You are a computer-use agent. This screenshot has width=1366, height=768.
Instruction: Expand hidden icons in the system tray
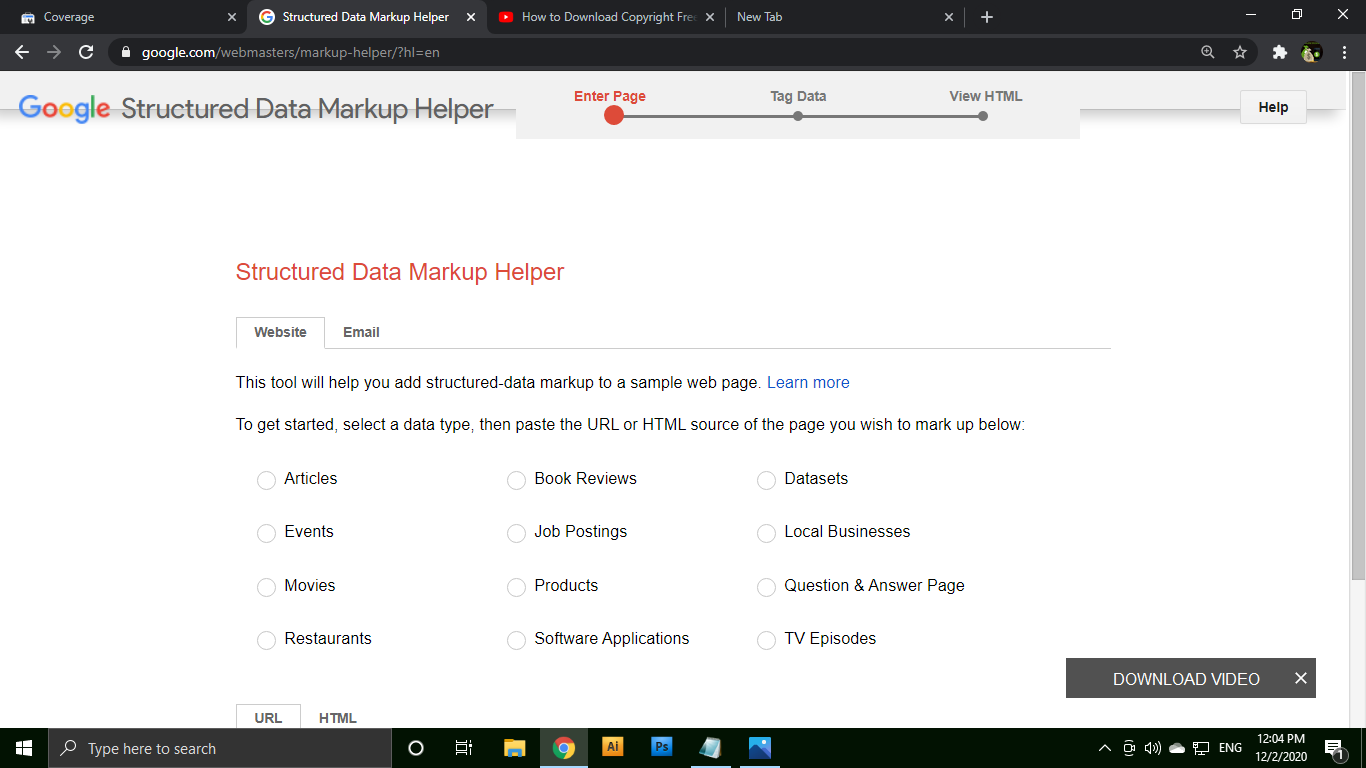tap(1103, 747)
